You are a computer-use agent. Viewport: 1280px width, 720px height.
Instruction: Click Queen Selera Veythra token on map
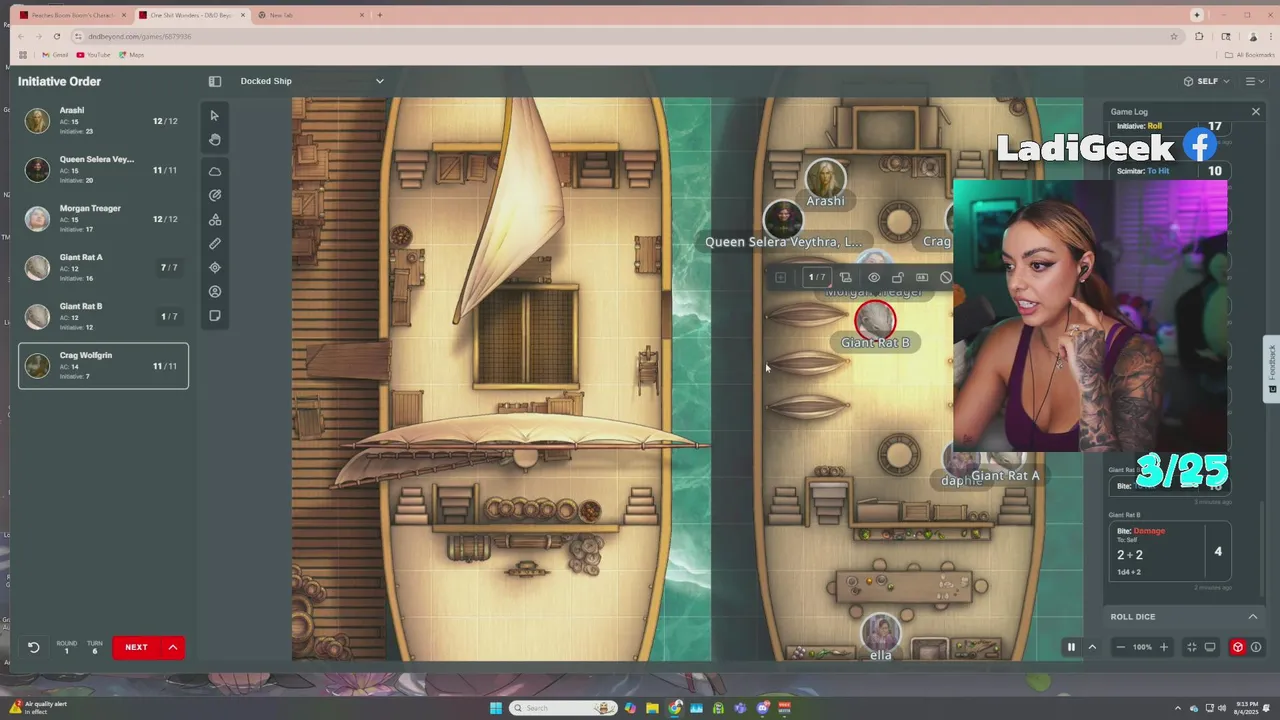click(x=783, y=219)
